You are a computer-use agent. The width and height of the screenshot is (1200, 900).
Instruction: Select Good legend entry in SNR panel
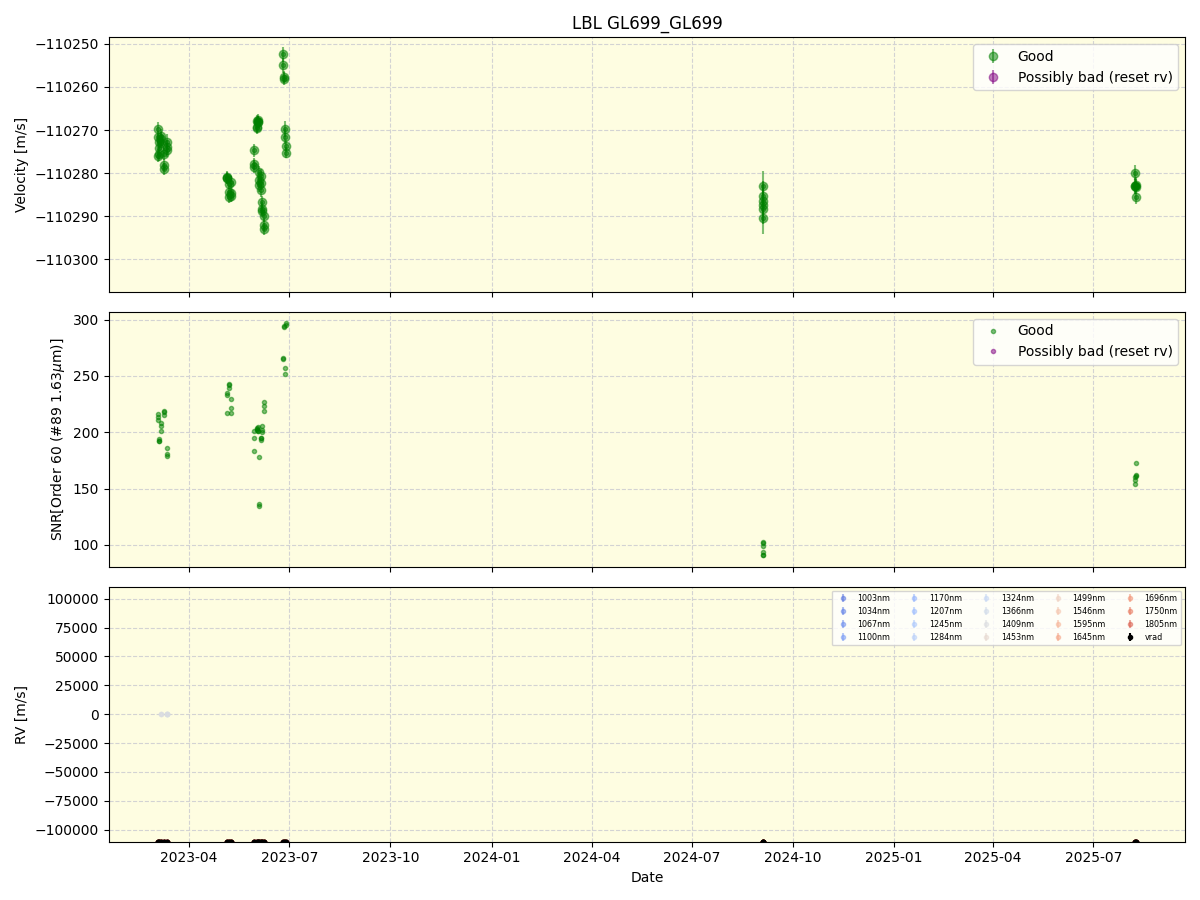tap(1035, 331)
